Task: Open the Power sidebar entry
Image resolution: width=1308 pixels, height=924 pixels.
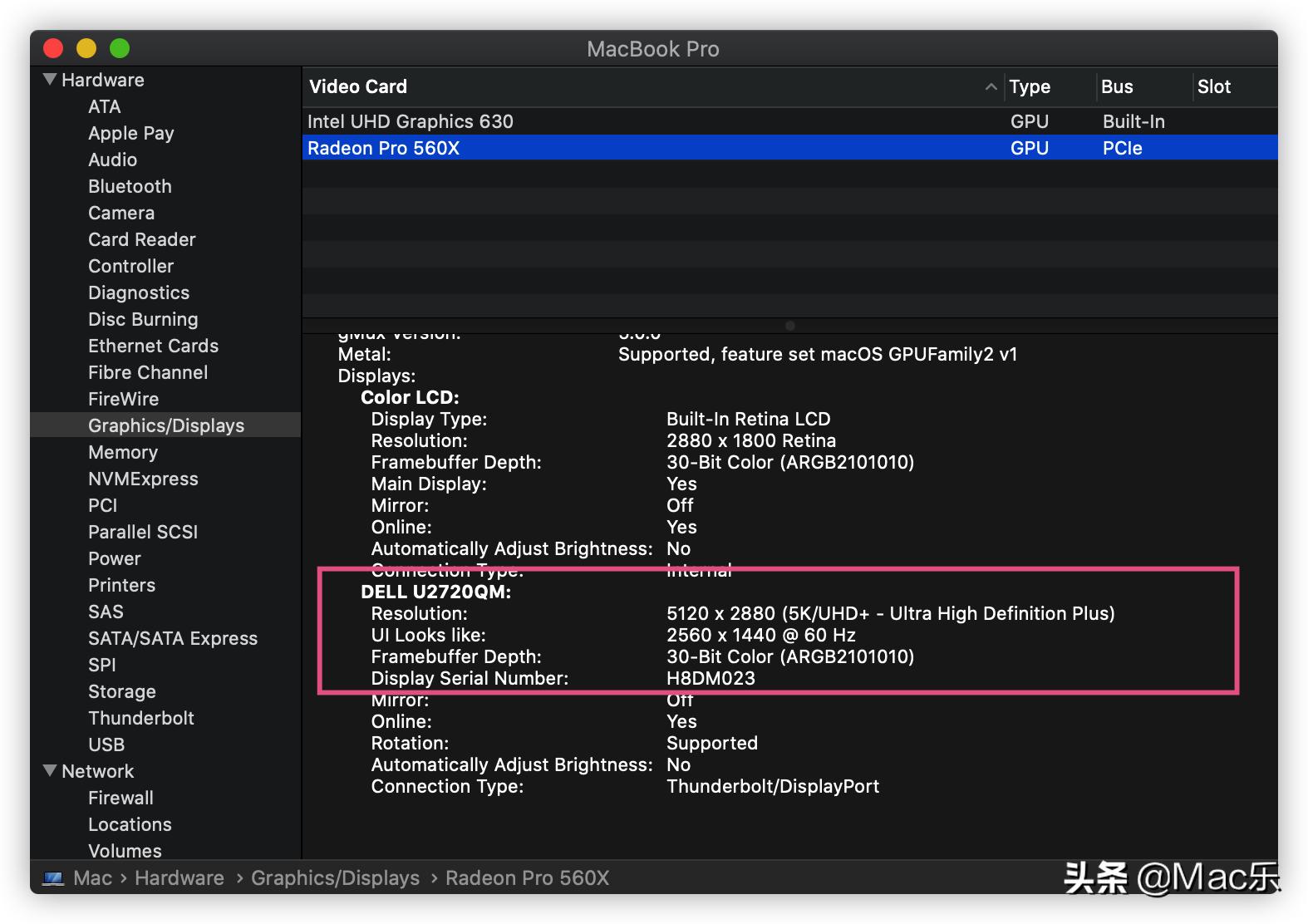Action: coord(115,558)
